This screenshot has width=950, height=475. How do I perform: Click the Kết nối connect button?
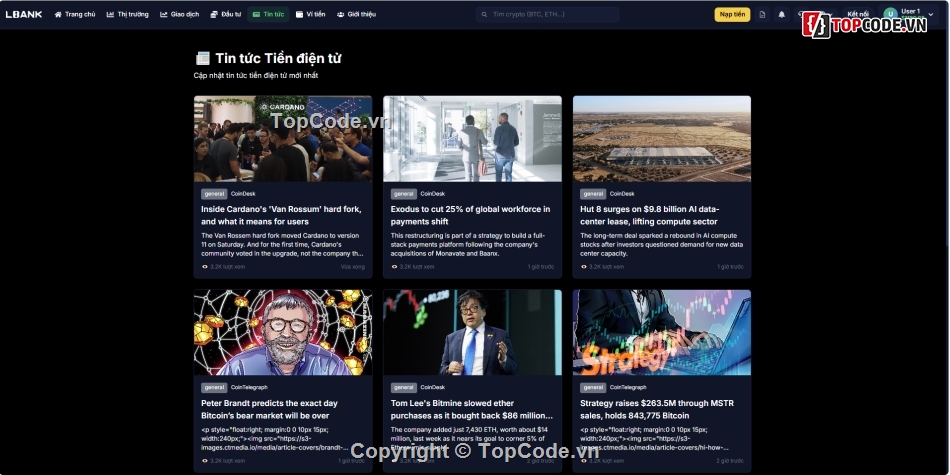[x=858, y=14]
